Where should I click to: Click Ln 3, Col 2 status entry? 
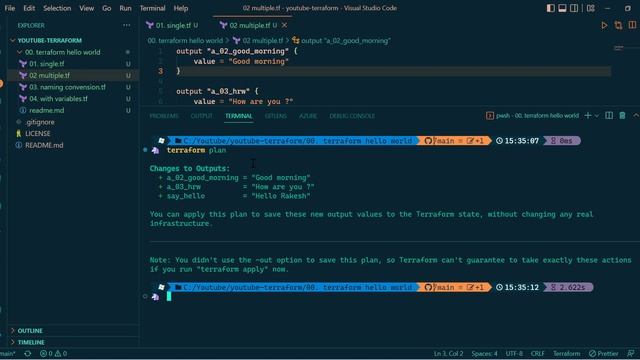click(448, 353)
